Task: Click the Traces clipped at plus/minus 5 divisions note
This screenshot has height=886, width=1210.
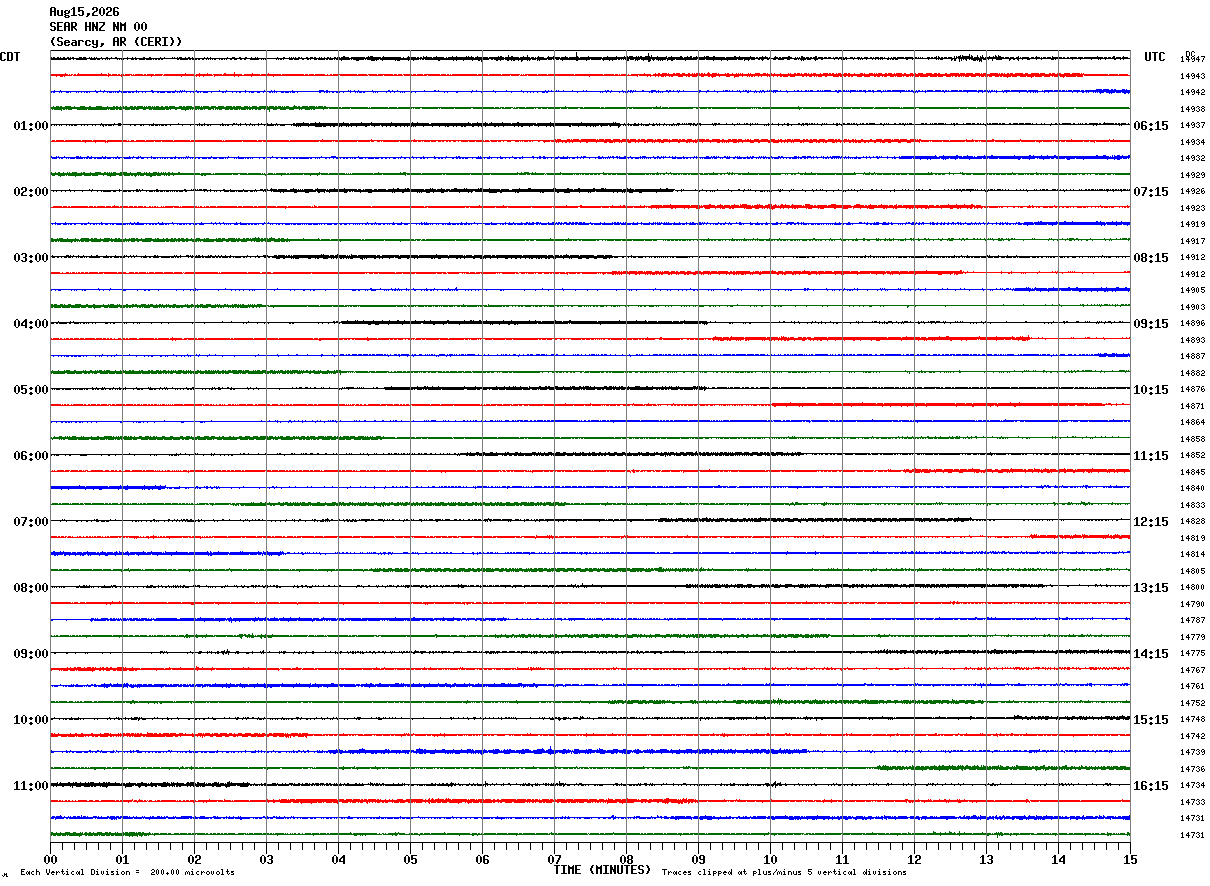Action: (x=784, y=873)
